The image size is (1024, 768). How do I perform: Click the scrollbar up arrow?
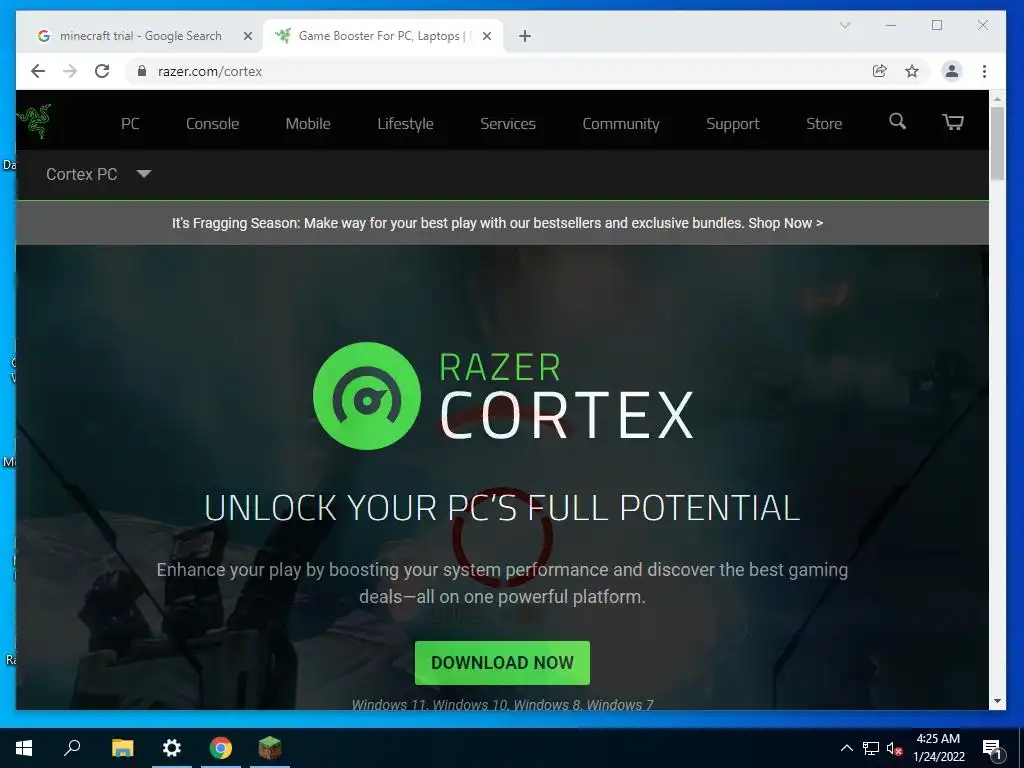997,99
